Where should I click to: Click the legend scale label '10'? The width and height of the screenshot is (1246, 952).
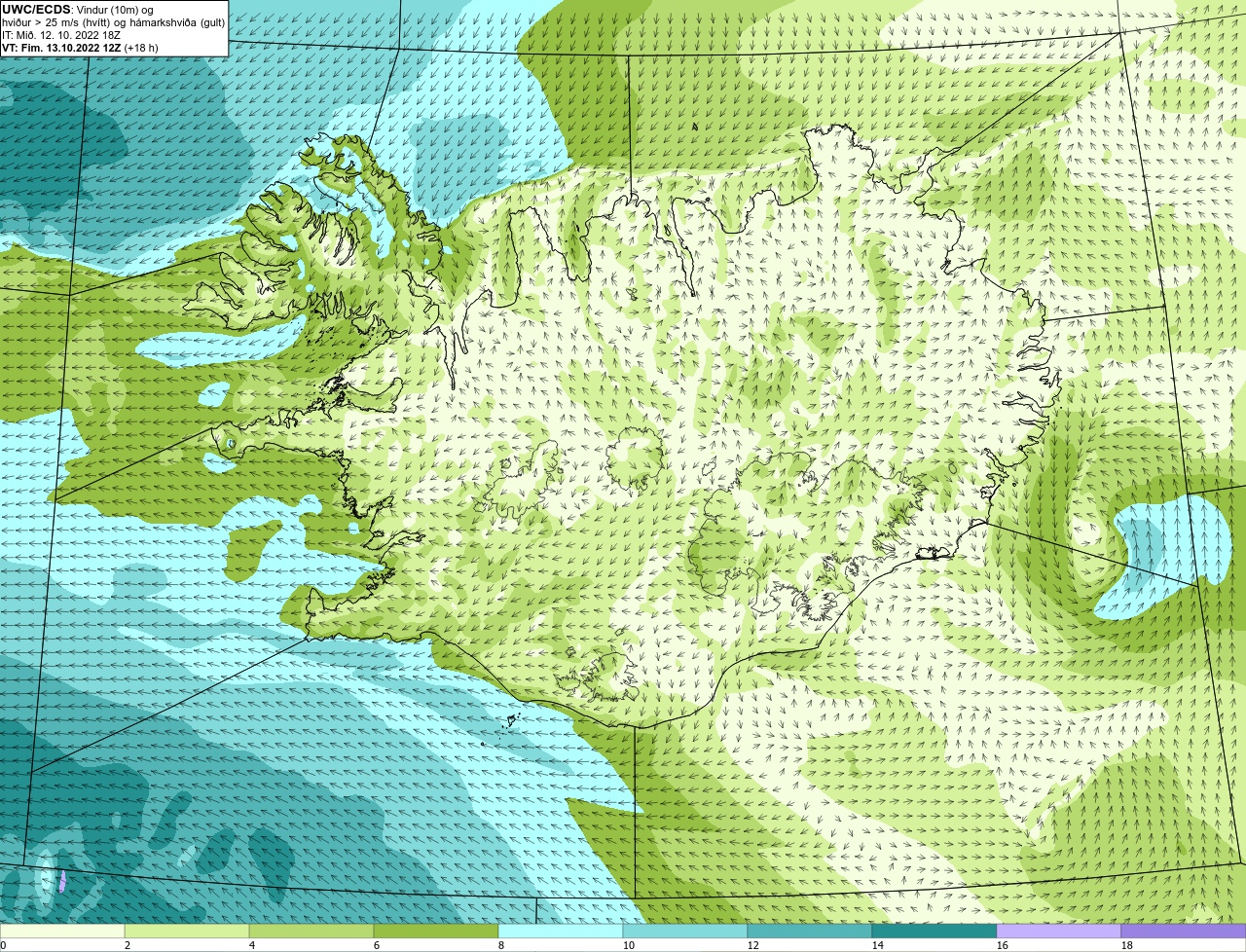point(629,945)
